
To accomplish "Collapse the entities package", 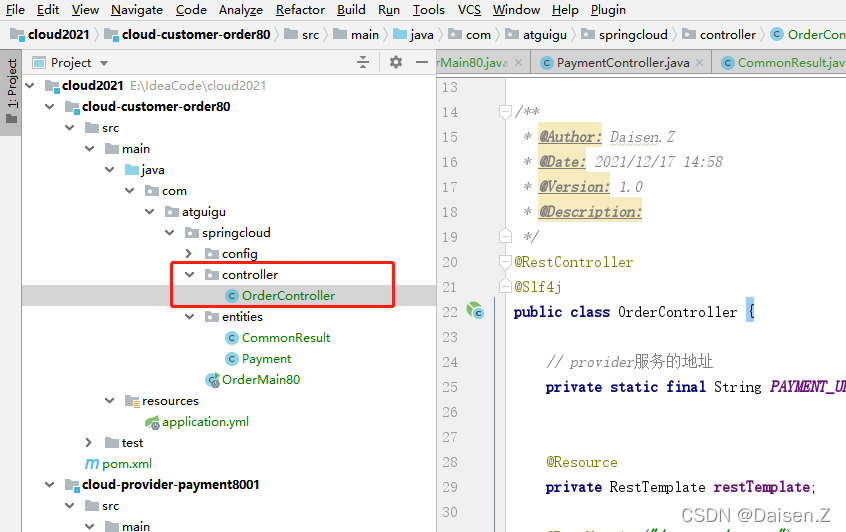I will (190, 317).
